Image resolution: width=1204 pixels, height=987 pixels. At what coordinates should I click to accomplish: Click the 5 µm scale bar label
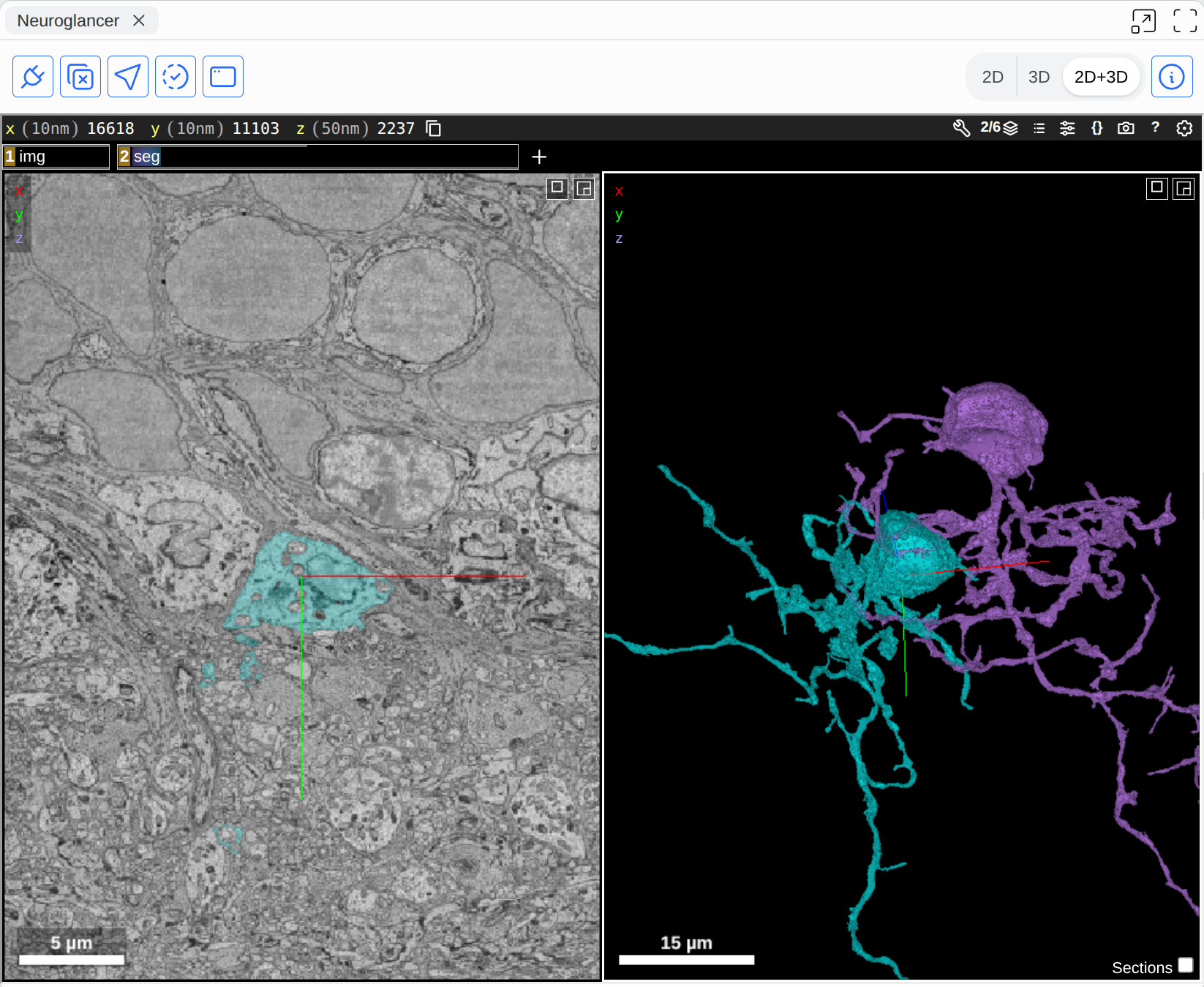click(x=71, y=943)
